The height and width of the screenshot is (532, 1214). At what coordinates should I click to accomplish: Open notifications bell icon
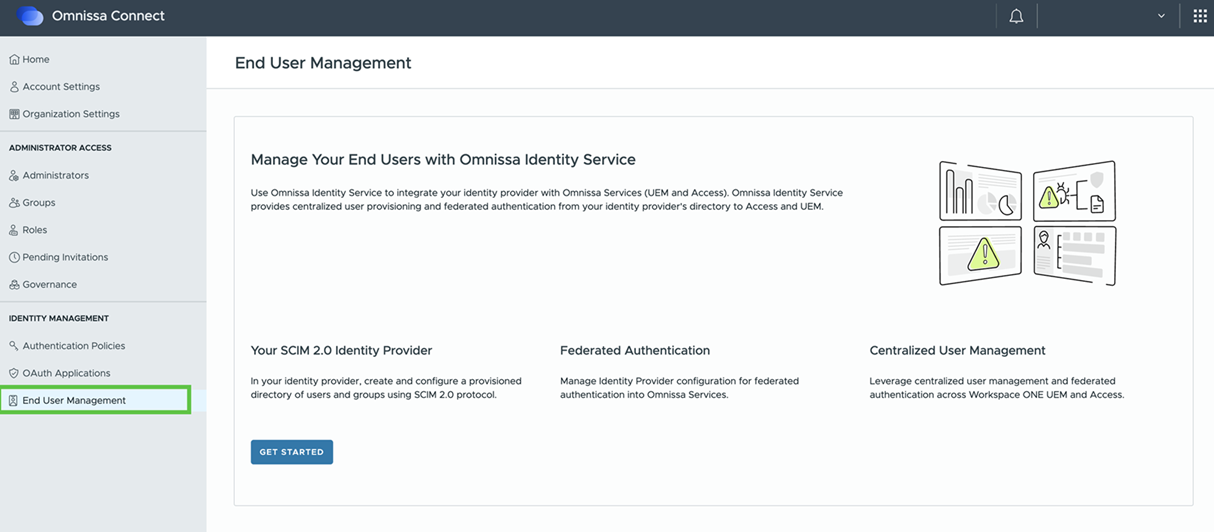click(1016, 16)
